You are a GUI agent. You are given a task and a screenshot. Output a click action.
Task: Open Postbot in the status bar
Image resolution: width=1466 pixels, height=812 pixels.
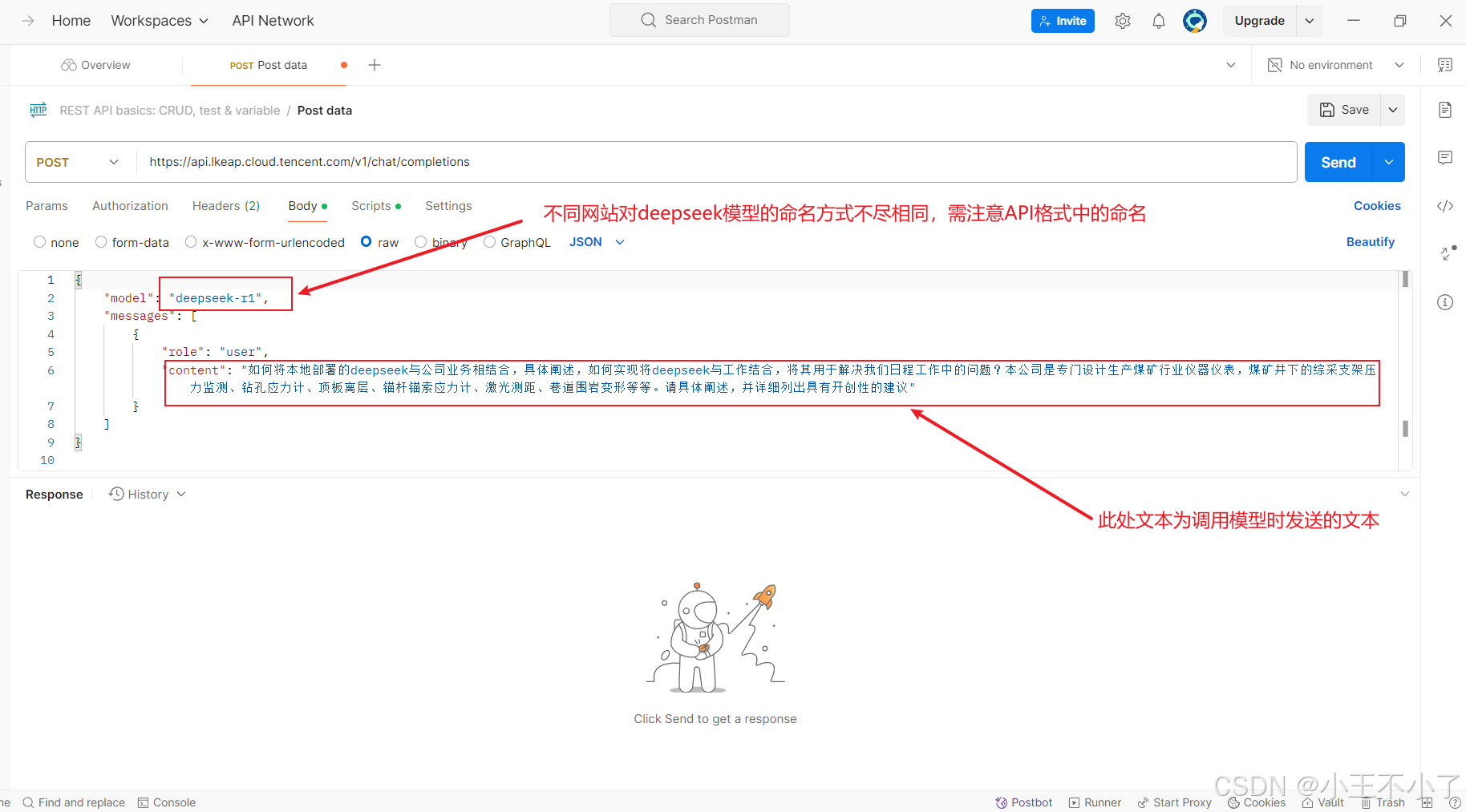coord(1024,802)
